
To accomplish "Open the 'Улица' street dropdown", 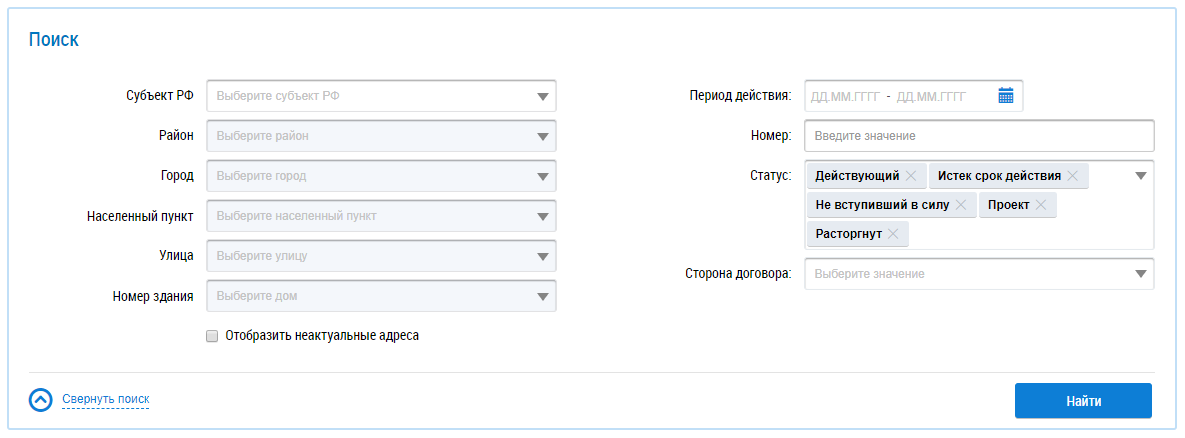I will tap(381, 256).
